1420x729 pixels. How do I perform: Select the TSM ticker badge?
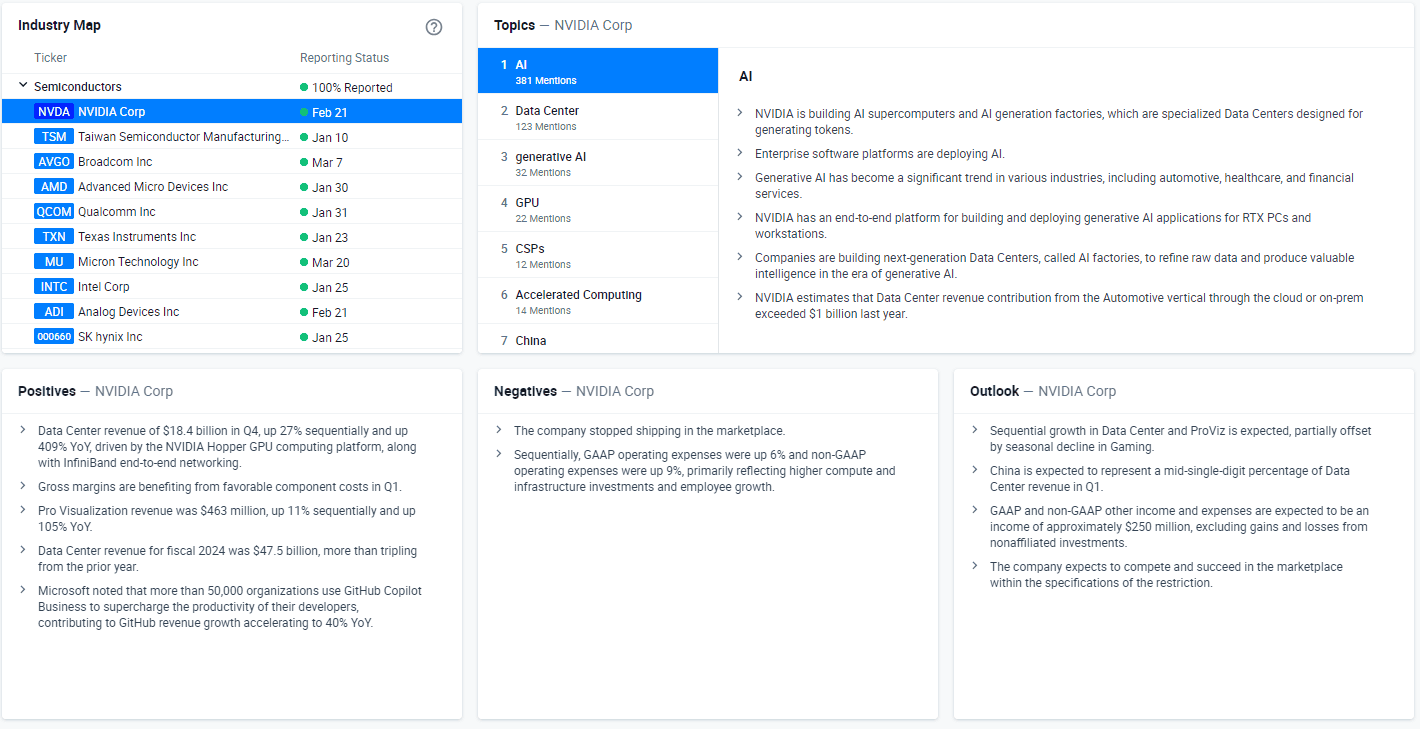[53, 137]
